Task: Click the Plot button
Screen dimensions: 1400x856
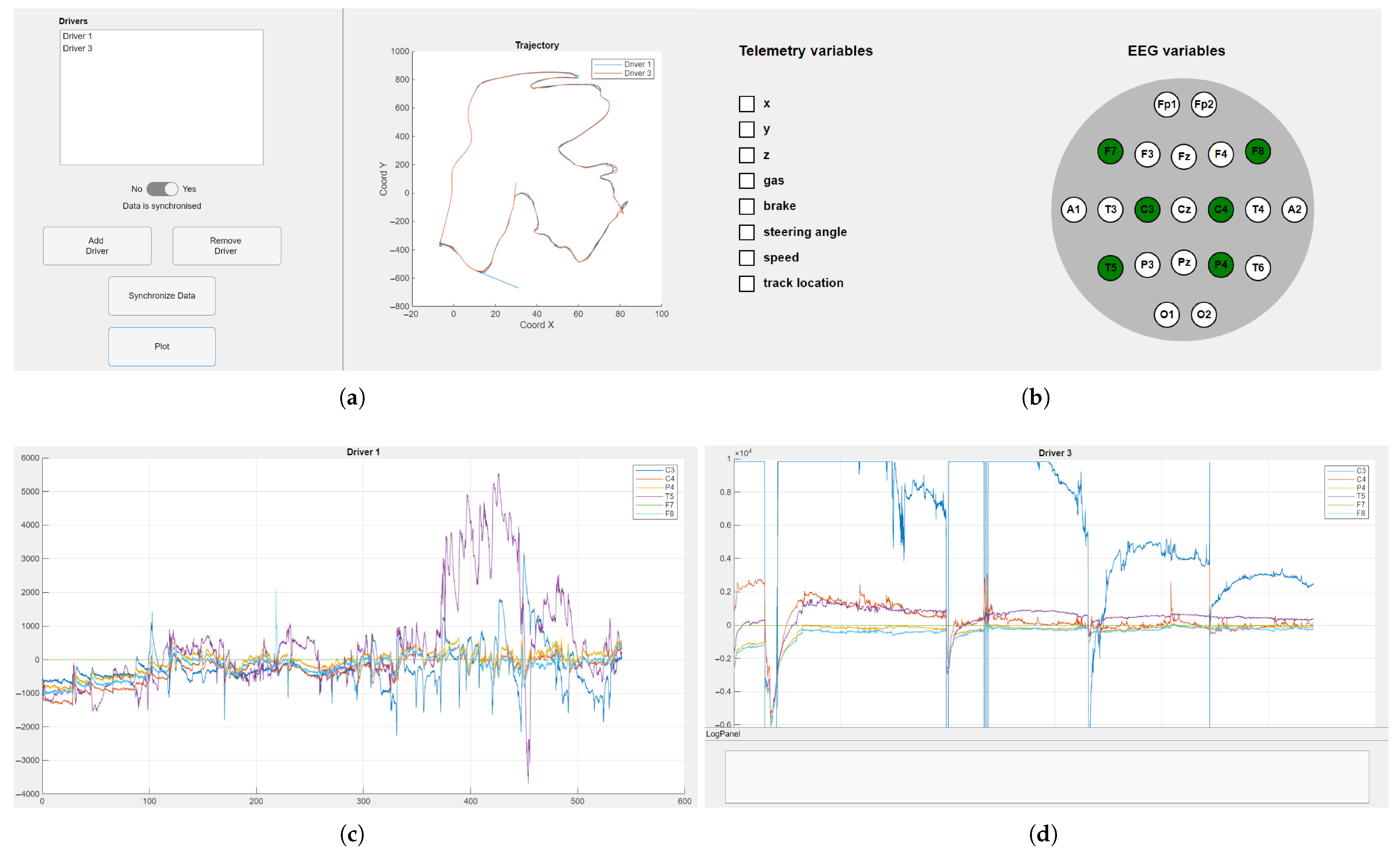Action: point(162,347)
